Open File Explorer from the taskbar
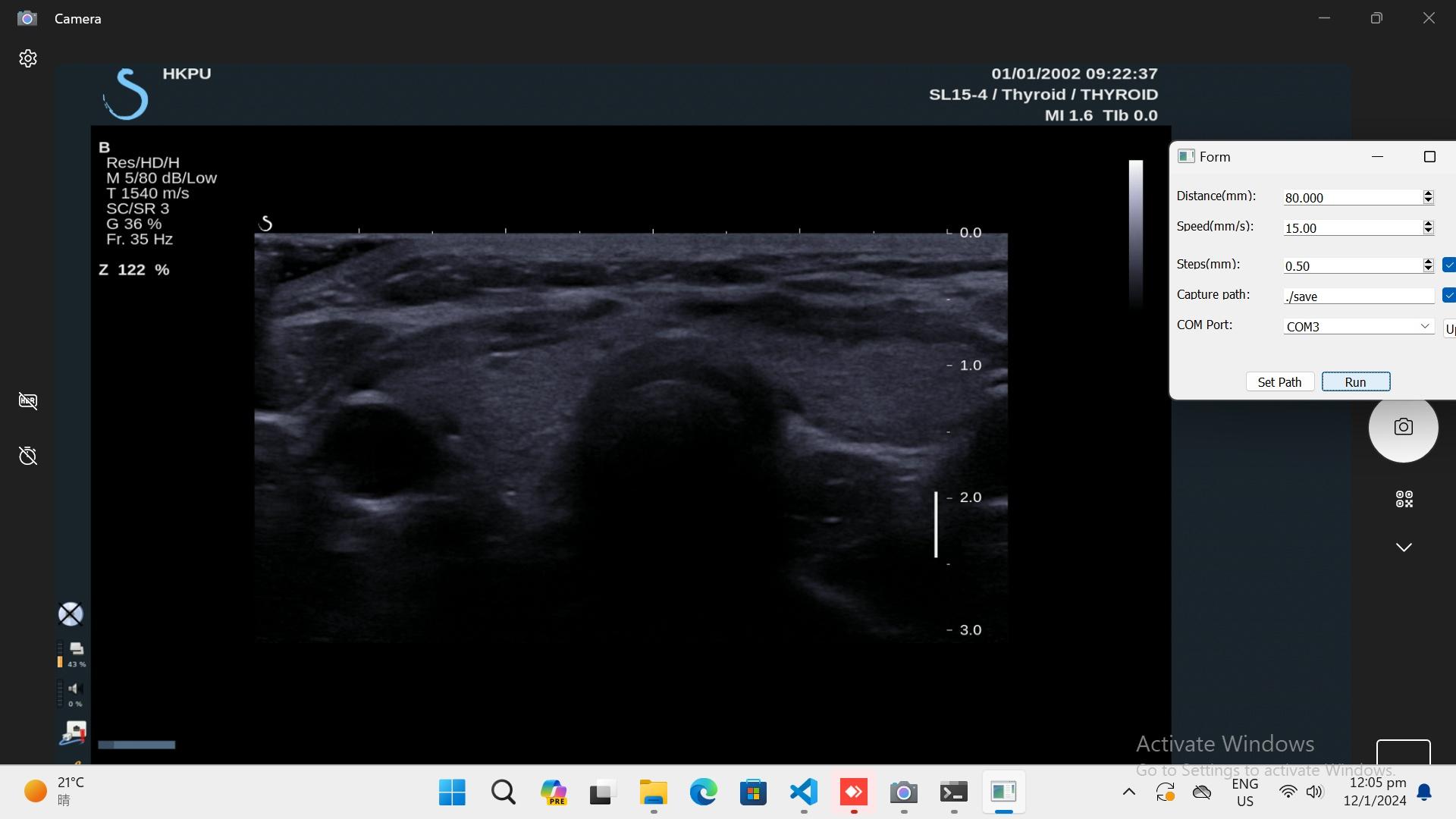 (x=653, y=792)
